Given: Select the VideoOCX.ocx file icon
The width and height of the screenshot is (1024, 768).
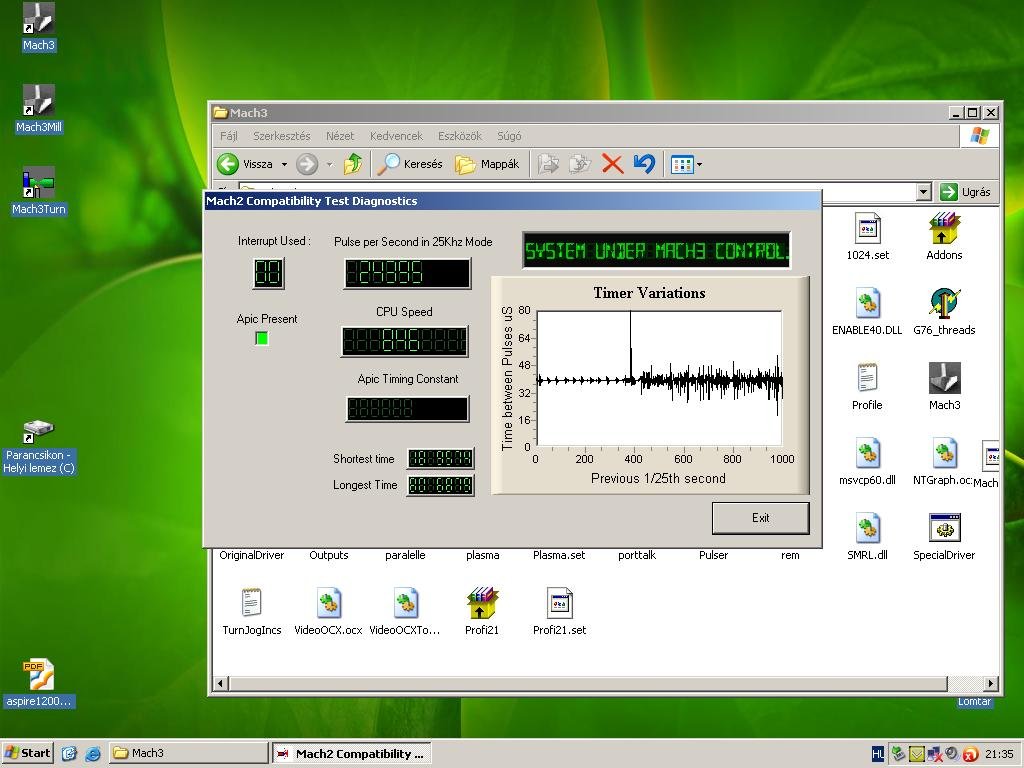Looking at the screenshot, I should (x=328, y=603).
